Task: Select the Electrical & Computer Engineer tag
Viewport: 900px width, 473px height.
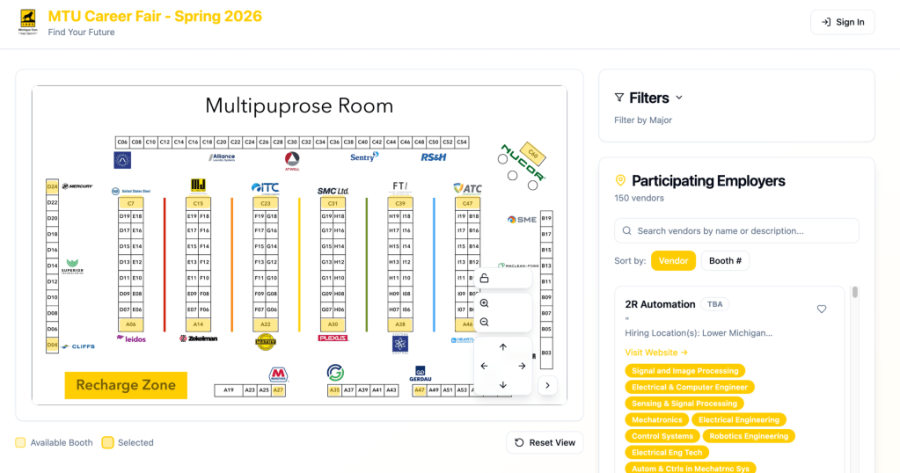Action: [x=689, y=387]
